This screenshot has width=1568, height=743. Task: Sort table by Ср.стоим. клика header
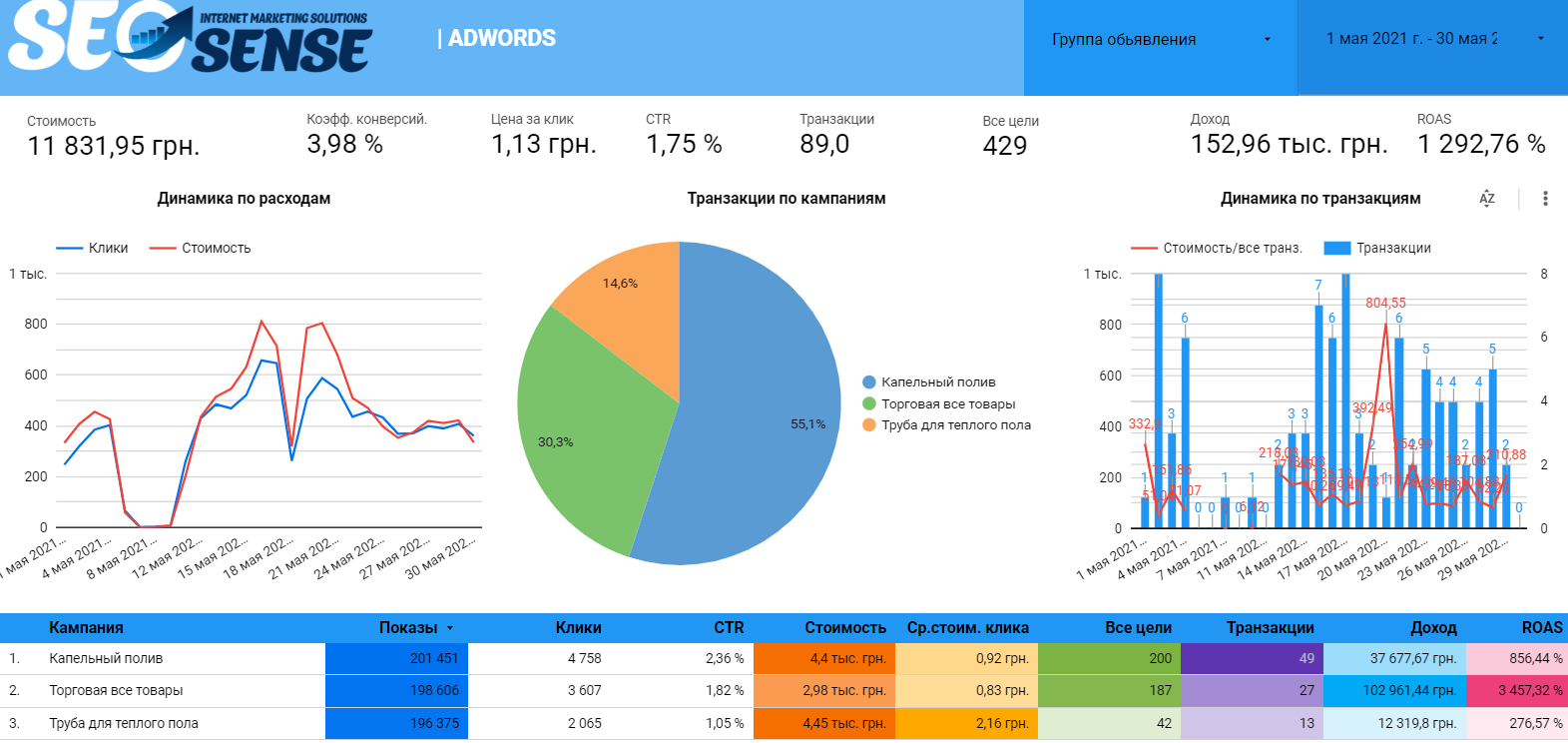(968, 627)
